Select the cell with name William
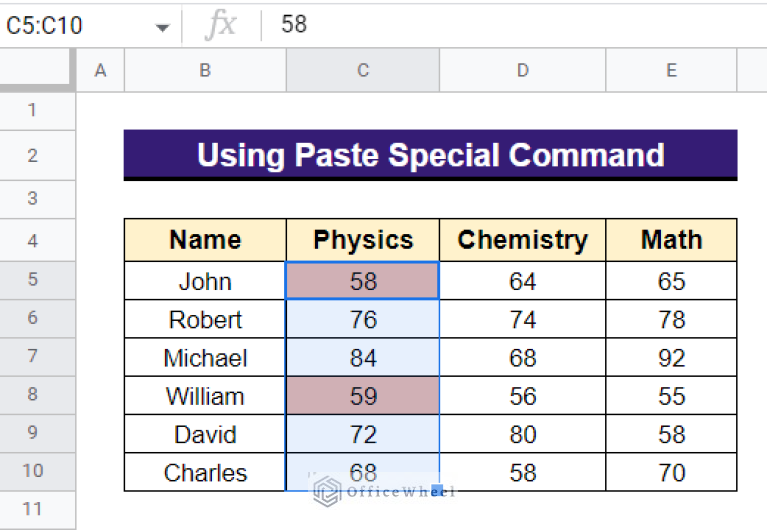 point(205,395)
